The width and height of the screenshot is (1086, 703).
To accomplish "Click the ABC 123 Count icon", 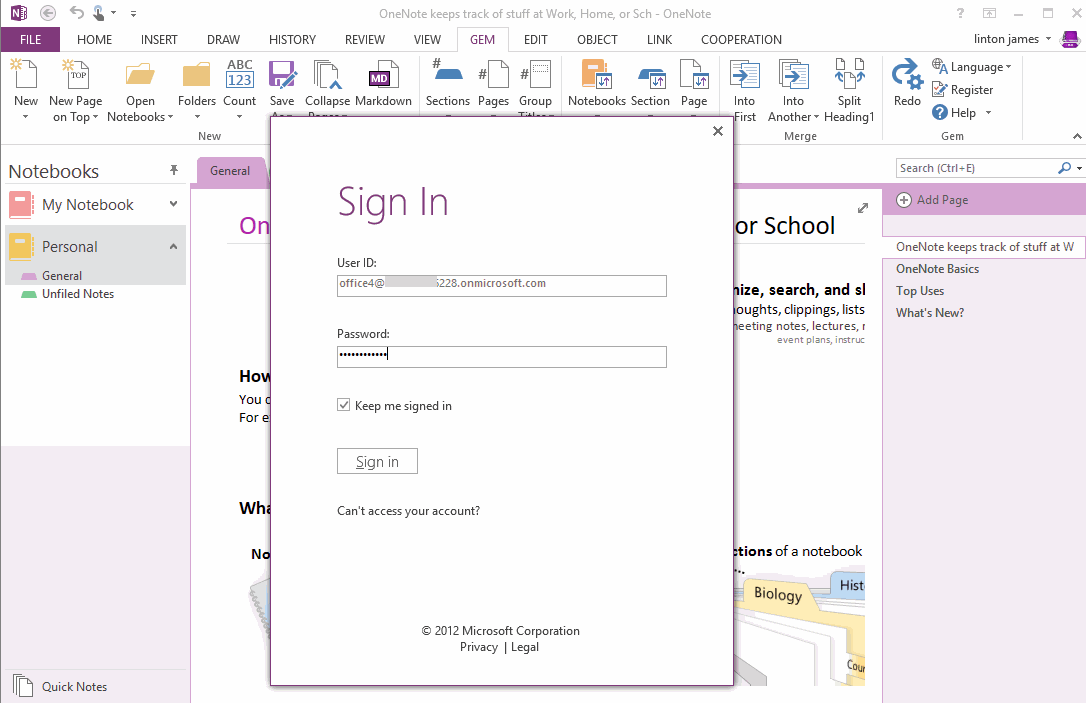I will pyautogui.click(x=240, y=74).
